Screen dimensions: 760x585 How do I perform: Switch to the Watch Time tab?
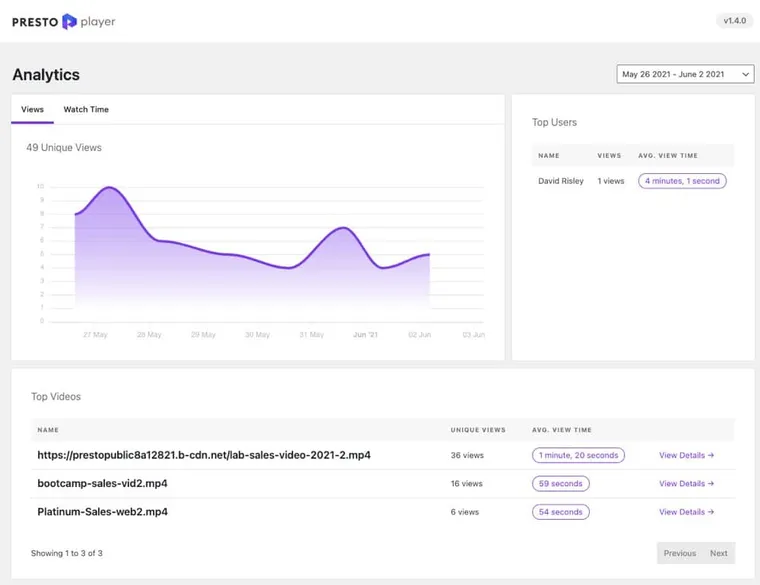86,110
